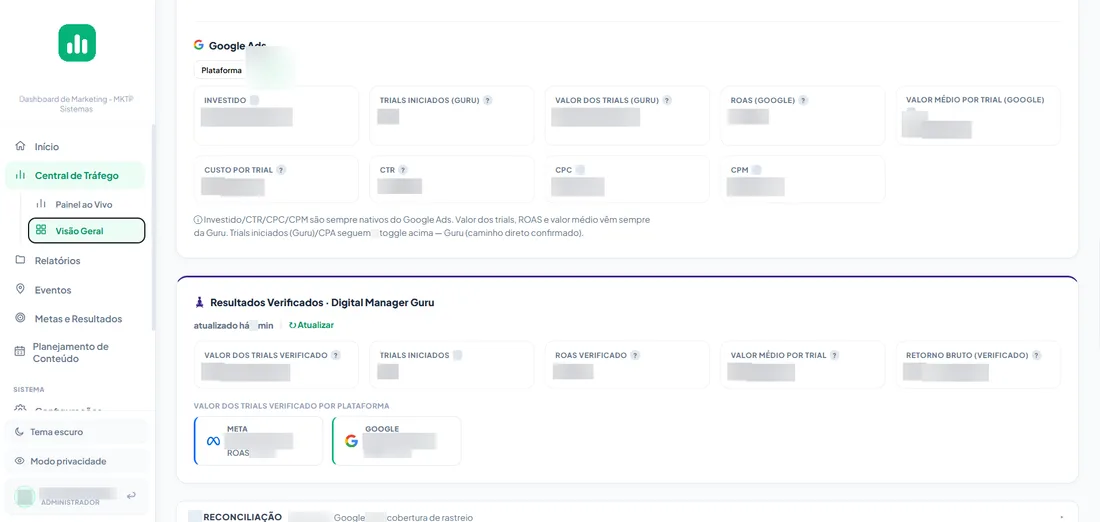
Task: Click the bar chart icon of Central de Tráfego
Action: click(x=20, y=175)
